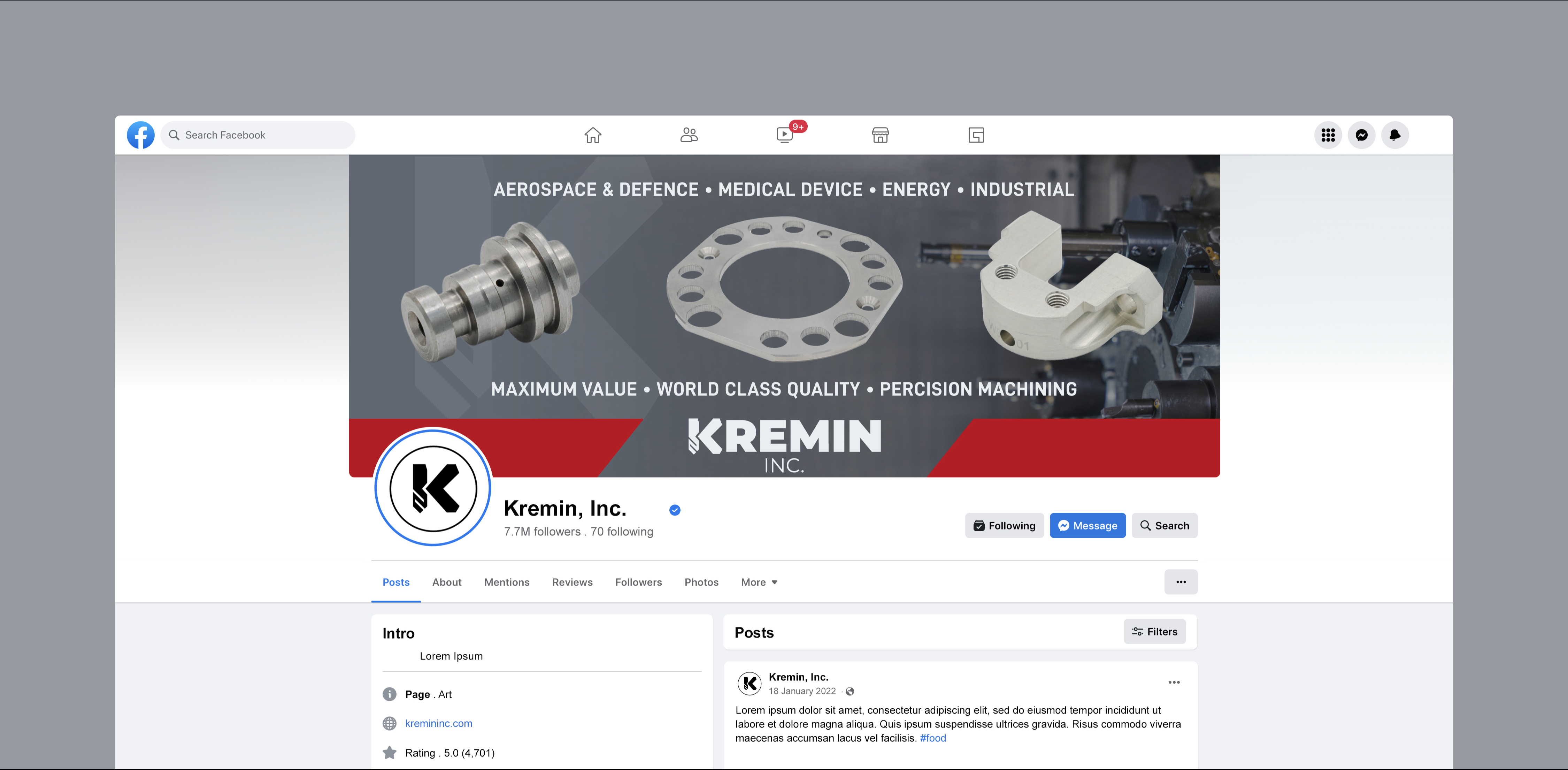Click the Lorem Ipsum intro text

451,656
